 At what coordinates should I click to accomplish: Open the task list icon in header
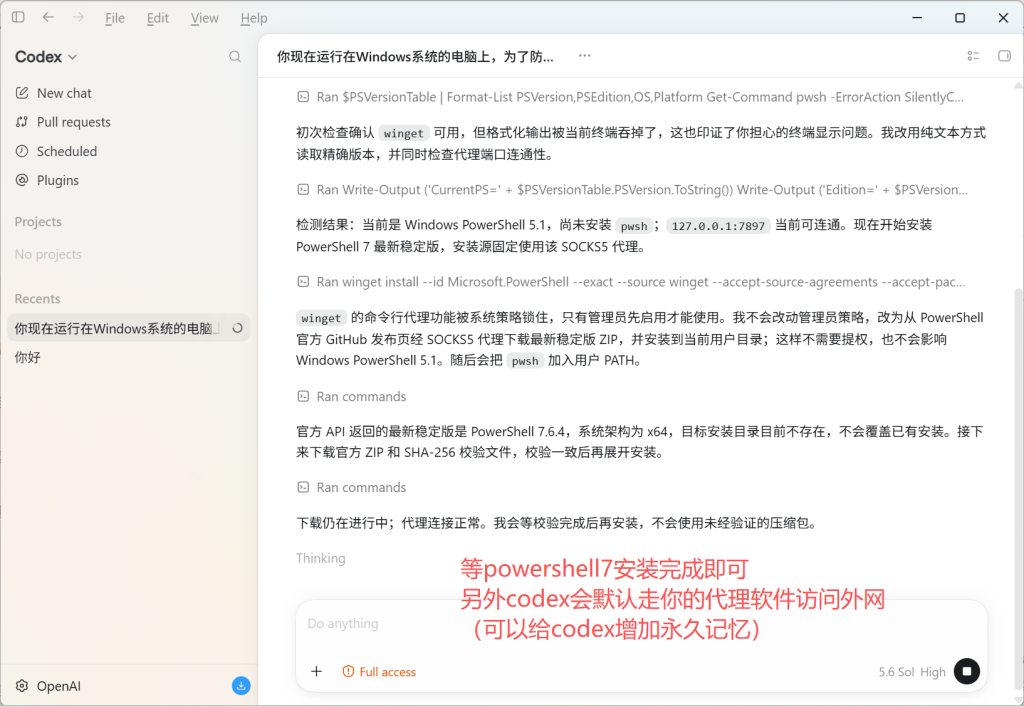973,56
